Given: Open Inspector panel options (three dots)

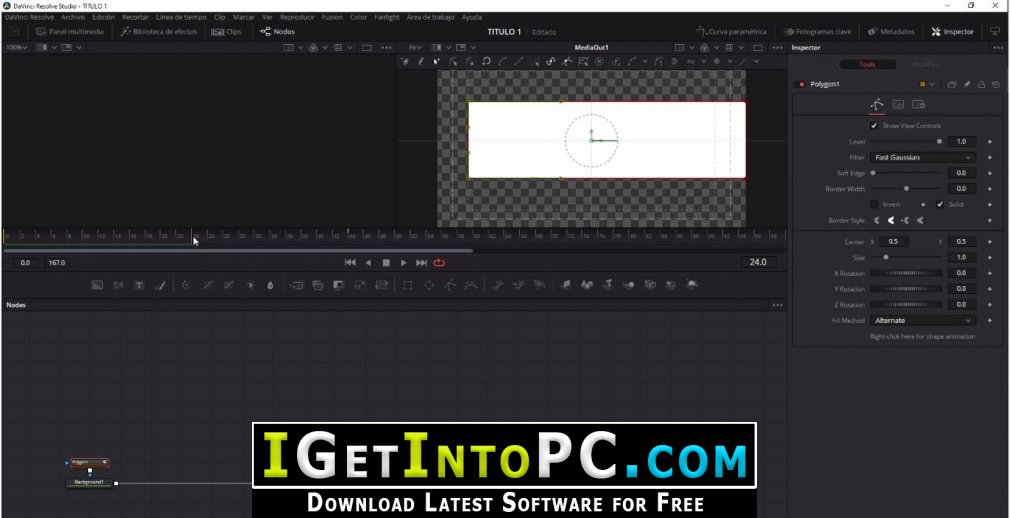Looking at the screenshot, I should pos(998,48).
